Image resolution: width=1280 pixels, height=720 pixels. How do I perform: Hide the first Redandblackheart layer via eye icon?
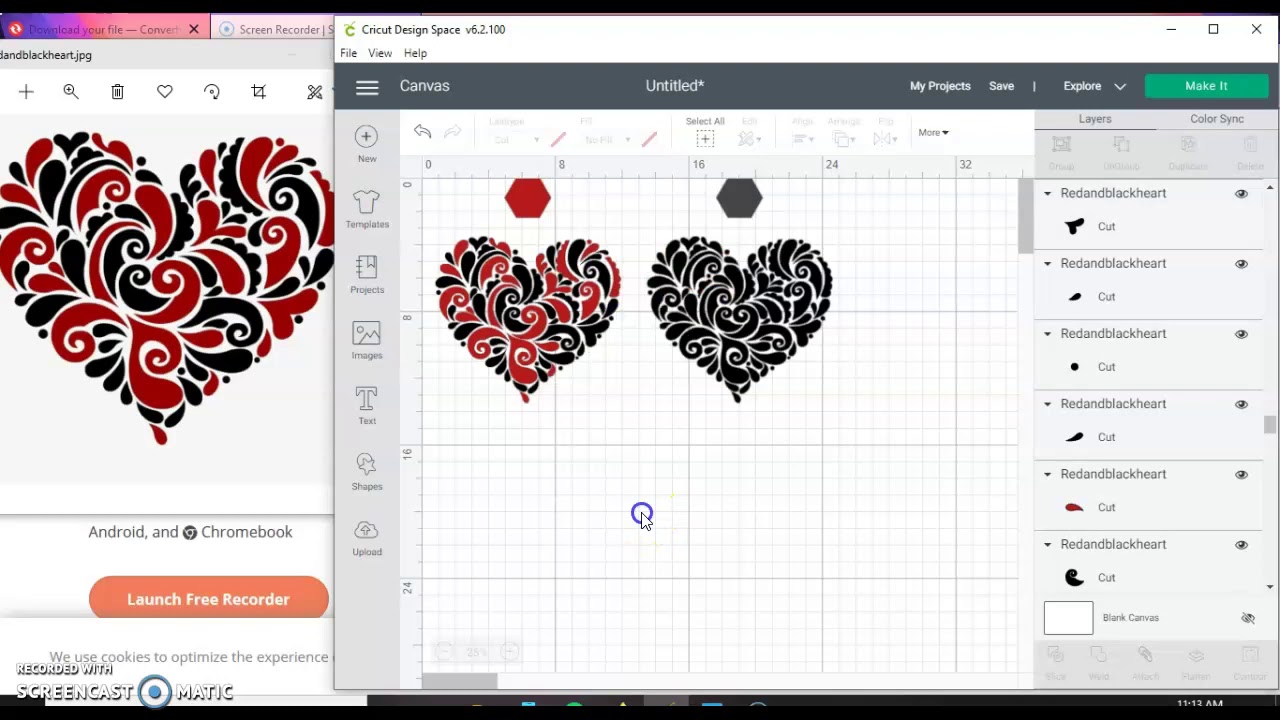1241,194
